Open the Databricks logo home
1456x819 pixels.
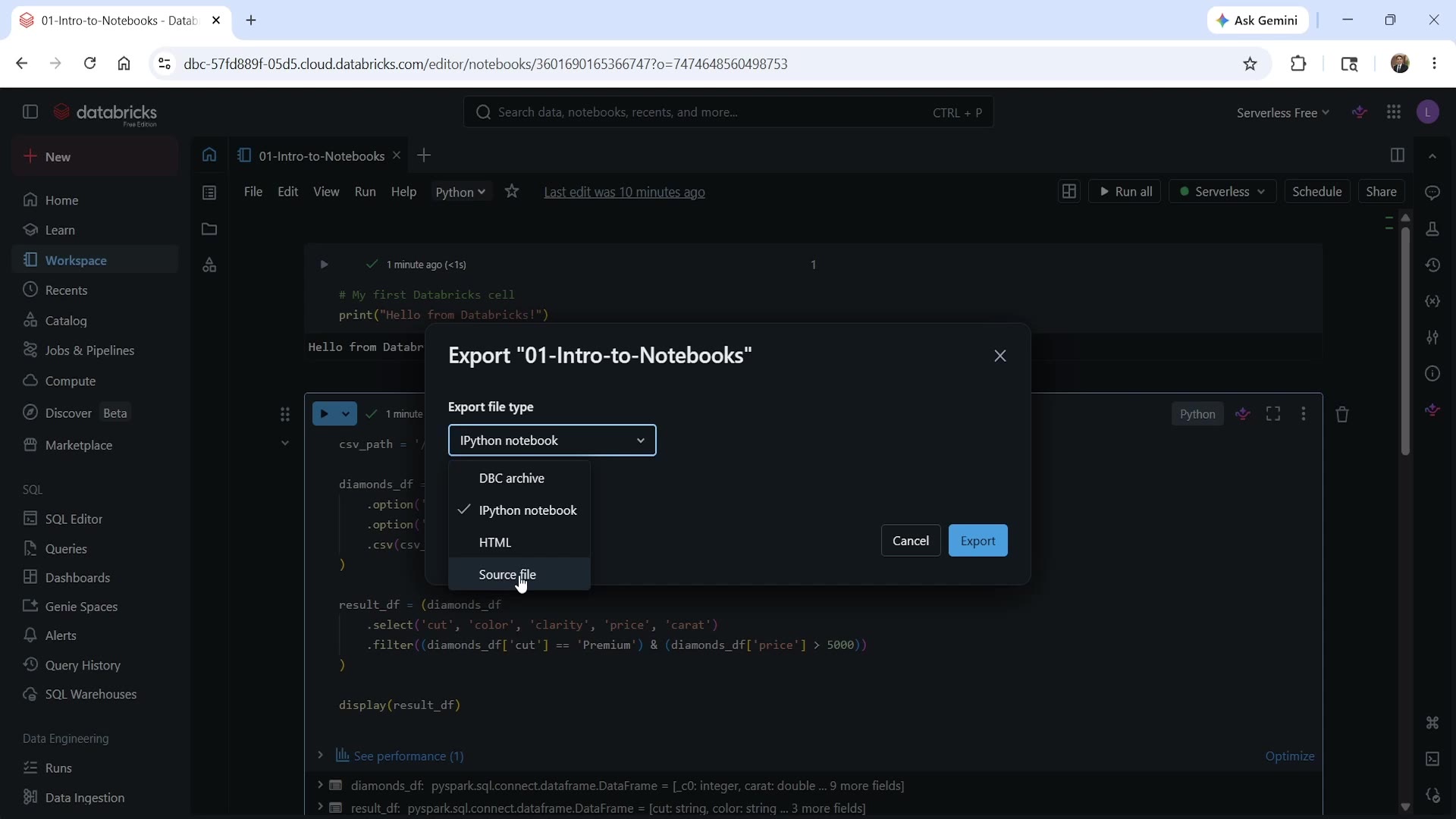(x=105, y=113)
